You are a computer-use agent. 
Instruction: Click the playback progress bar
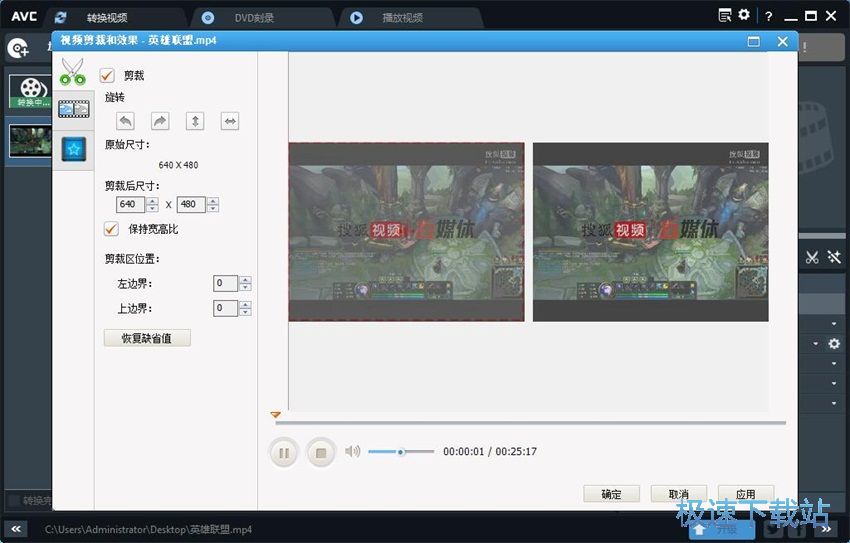[x=531, y=422]
